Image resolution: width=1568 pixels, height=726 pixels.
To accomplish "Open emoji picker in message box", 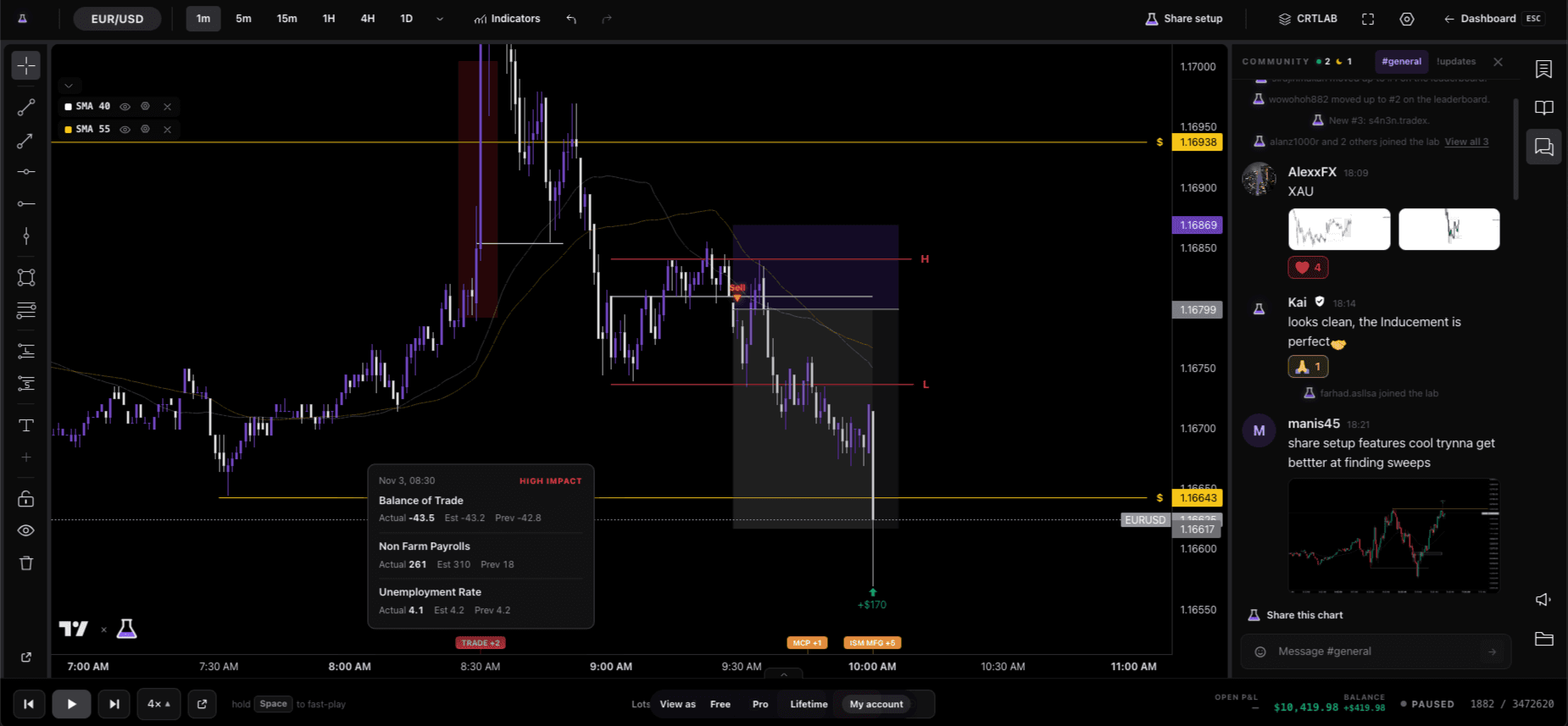I will coord(1260,651).
